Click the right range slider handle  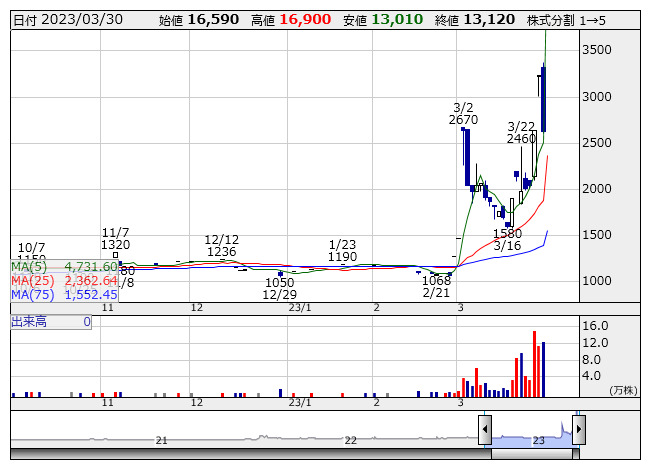578,431
